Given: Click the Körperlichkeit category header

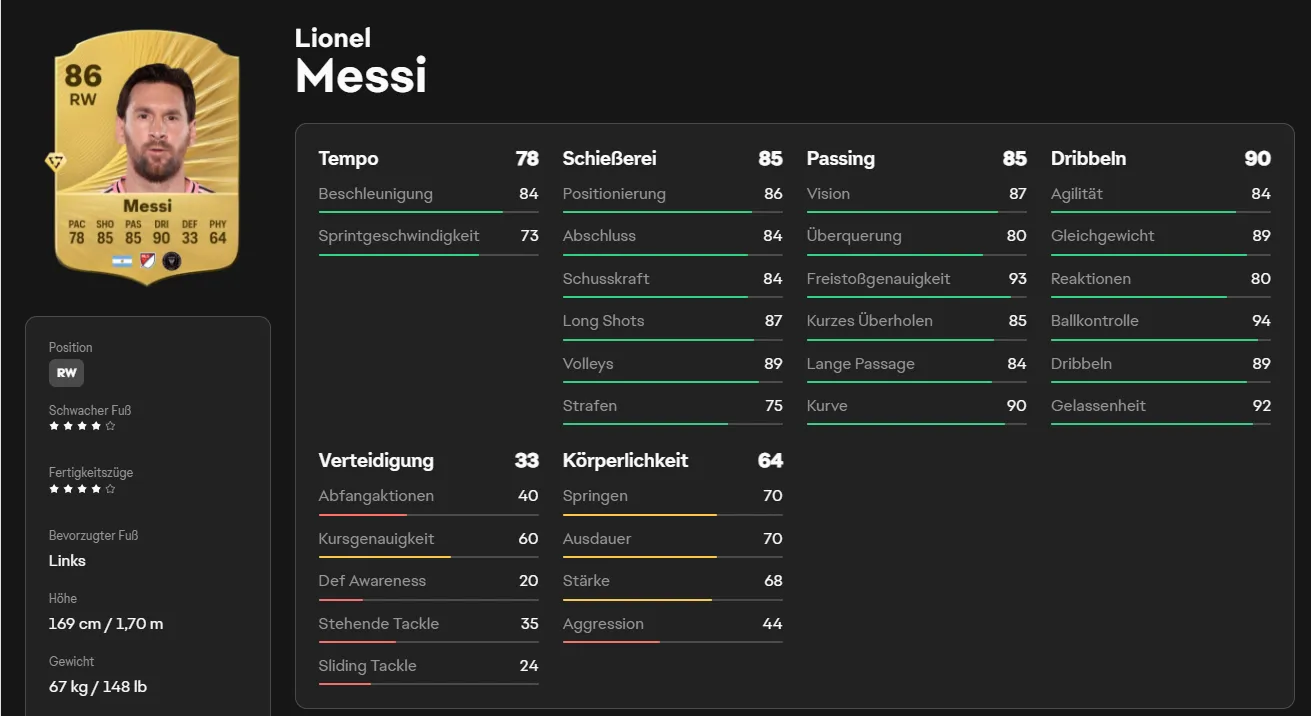Looking at the screenshot, I should [672, 460].
